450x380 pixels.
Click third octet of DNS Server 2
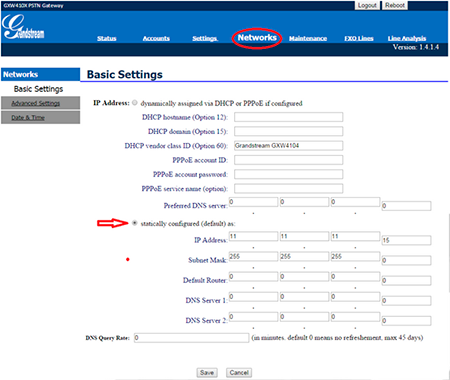355,317
